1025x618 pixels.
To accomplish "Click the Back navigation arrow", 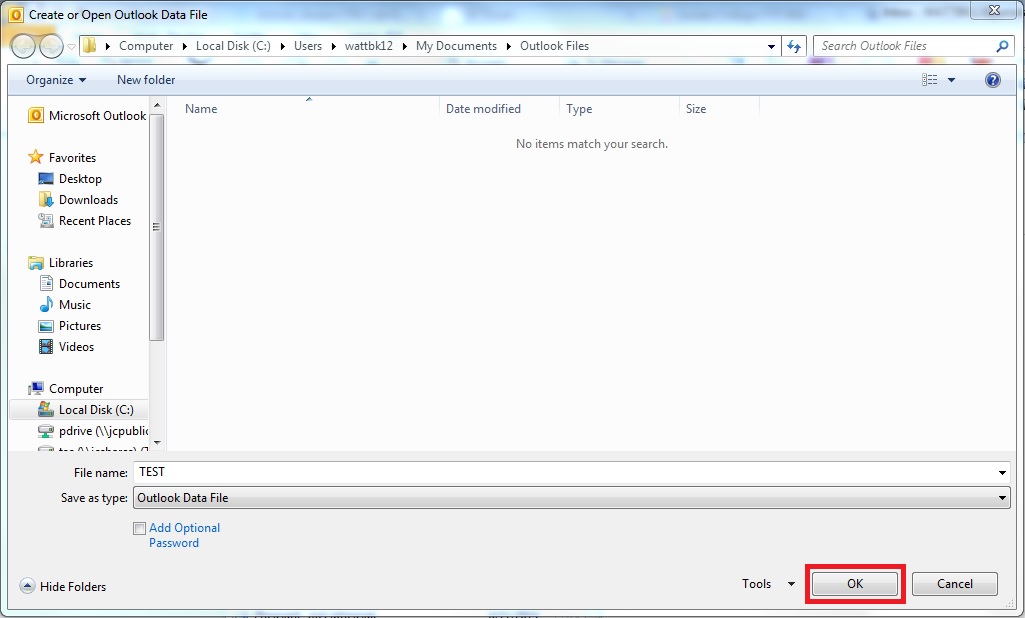I will [x=23, y=46].
